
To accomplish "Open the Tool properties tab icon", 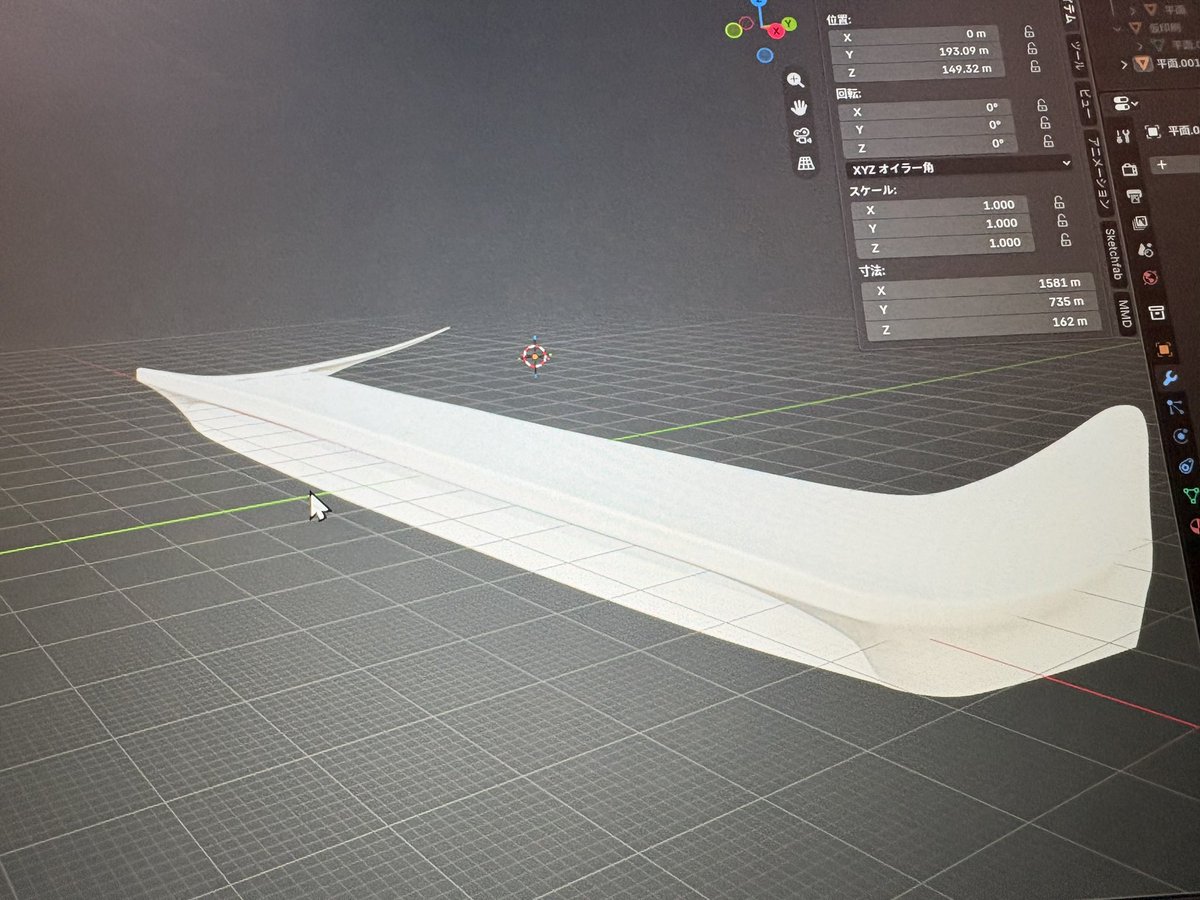I will (x=1123, y=136).
